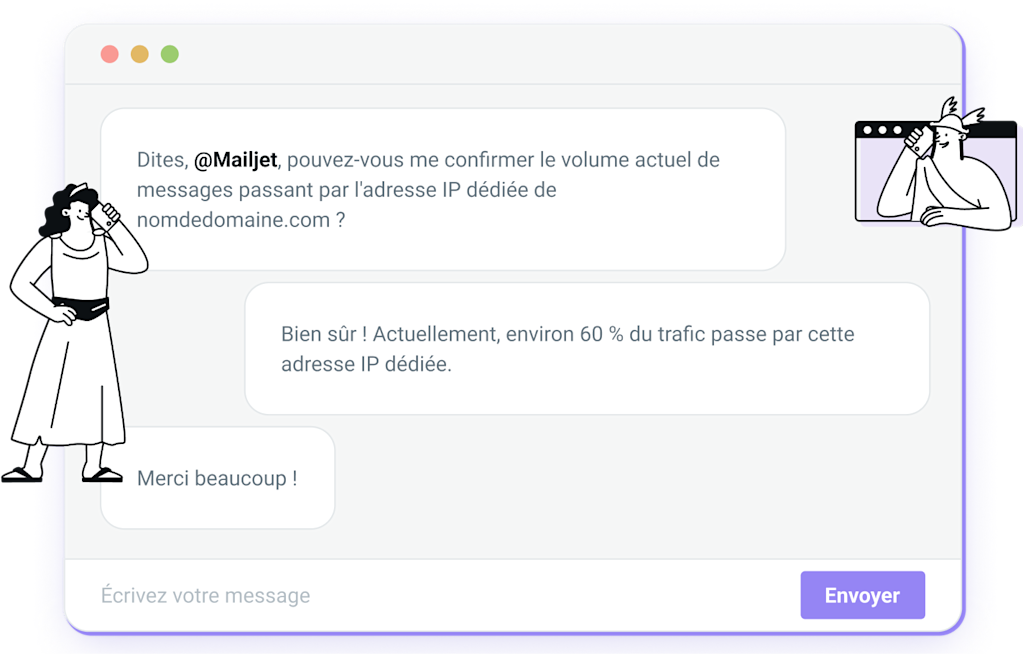Click the first white dot in mini window
1023x654 pixels.
pos(867,130)
